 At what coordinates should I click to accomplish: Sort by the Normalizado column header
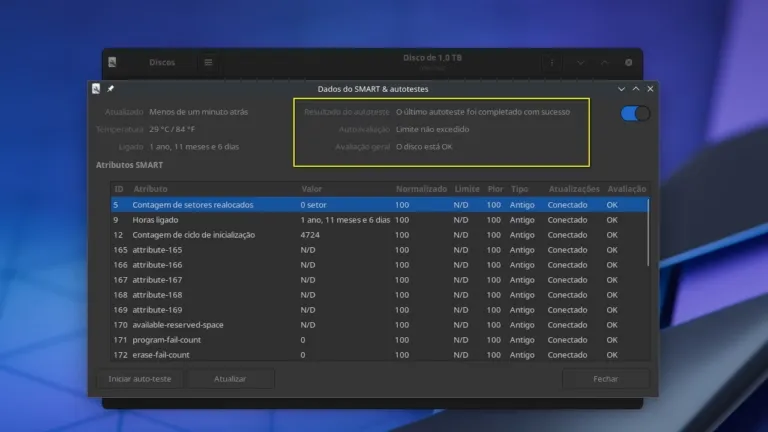pos(422,189)
